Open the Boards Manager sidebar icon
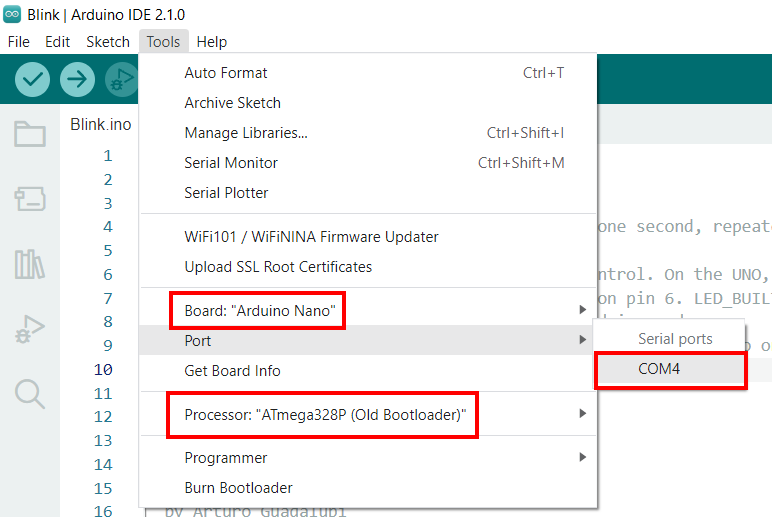Screen dimensions: 772x517 click(x=30, y=198)
